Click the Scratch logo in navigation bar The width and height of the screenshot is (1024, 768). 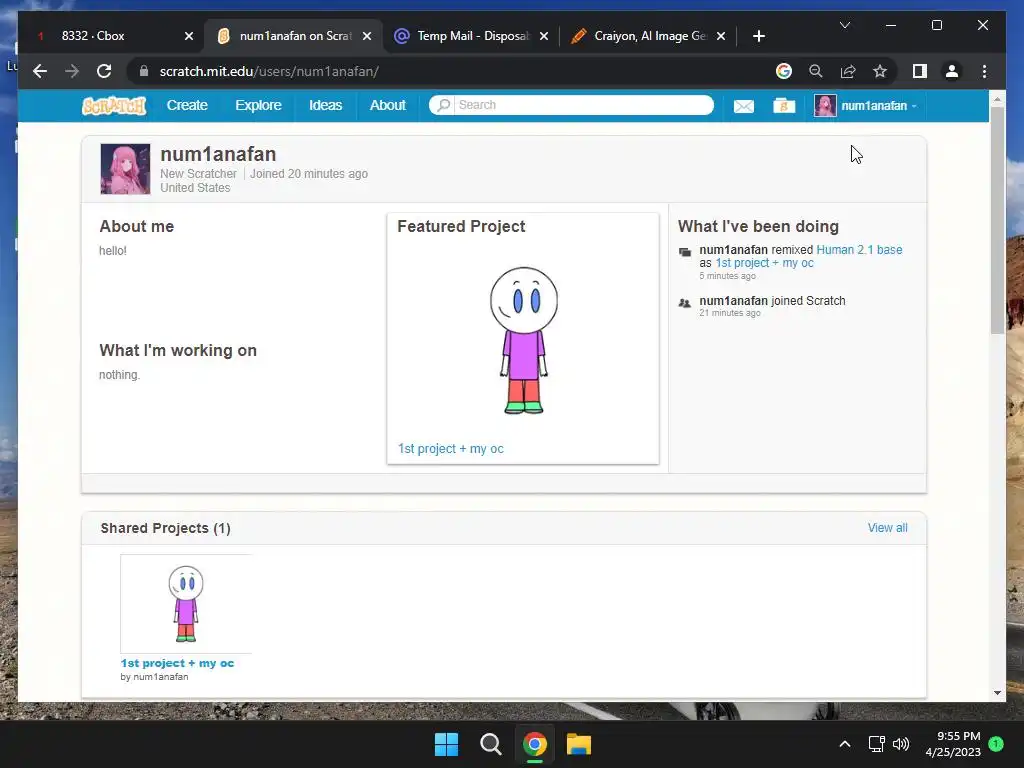(114, 106)
